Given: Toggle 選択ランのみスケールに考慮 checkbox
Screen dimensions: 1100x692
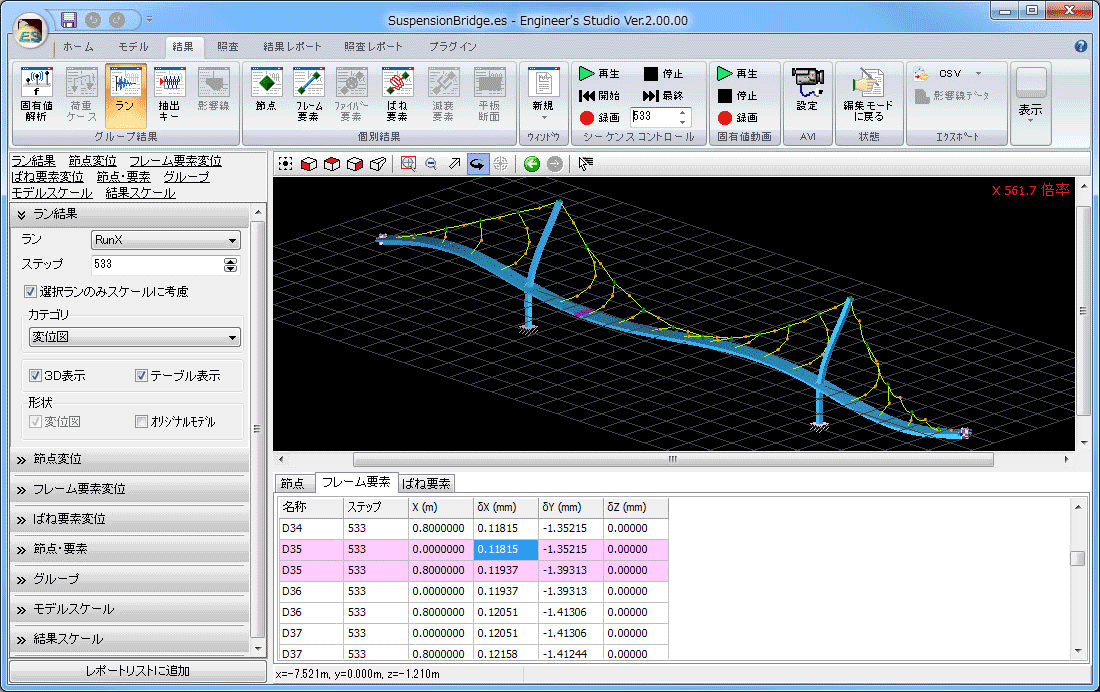Looking at the screenshot, I should (30, 292).
